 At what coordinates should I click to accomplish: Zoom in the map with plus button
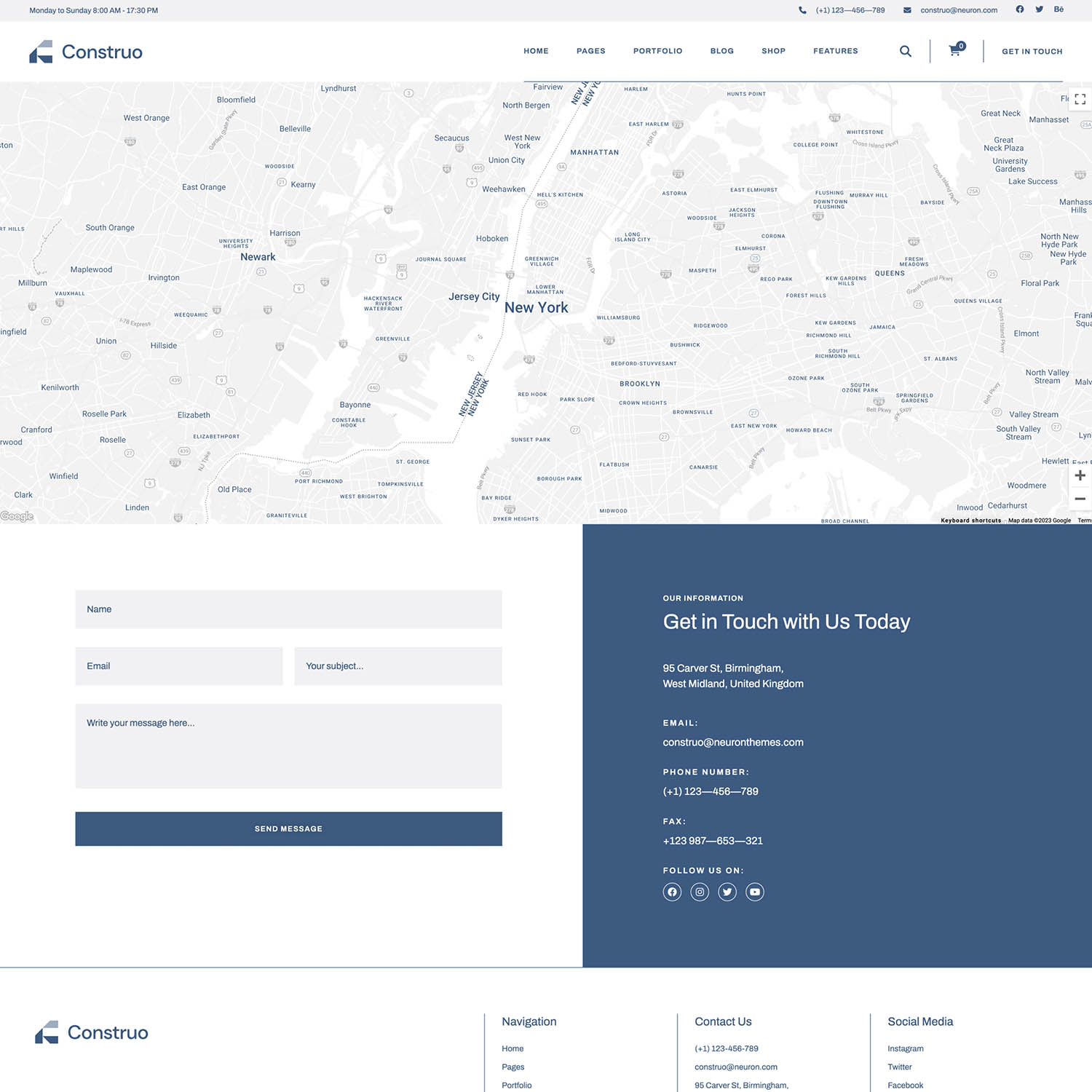coord(1080,475)
